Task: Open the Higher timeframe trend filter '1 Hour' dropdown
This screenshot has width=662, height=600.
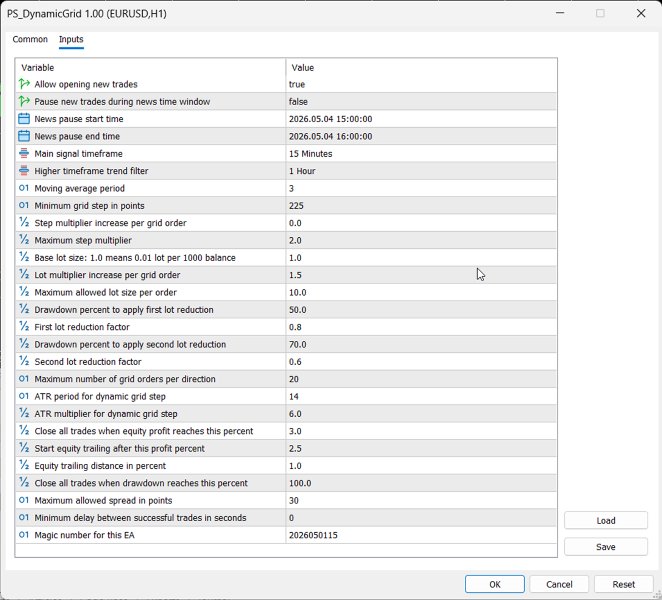Action: 302,171
